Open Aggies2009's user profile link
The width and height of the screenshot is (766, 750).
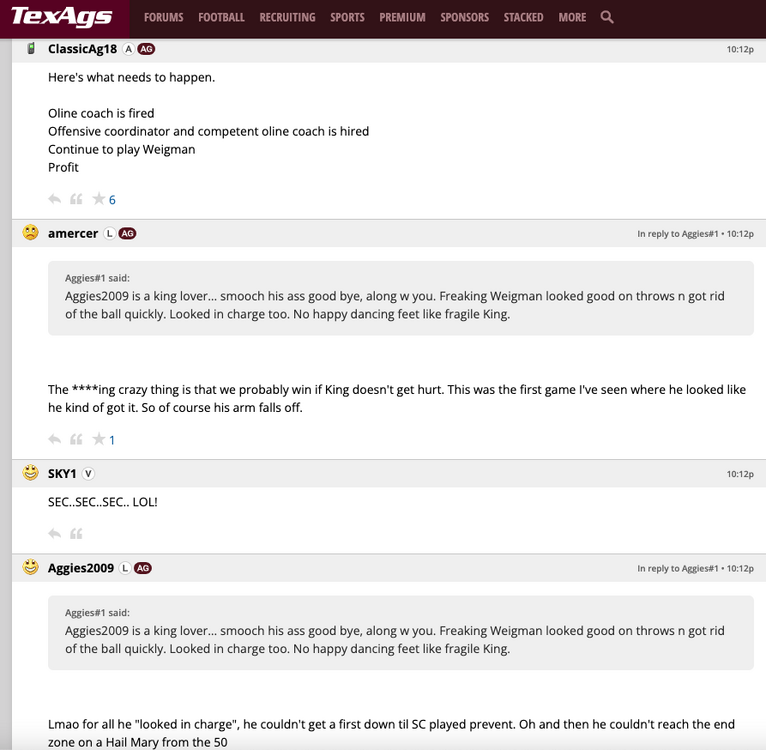tap(81, 568)
